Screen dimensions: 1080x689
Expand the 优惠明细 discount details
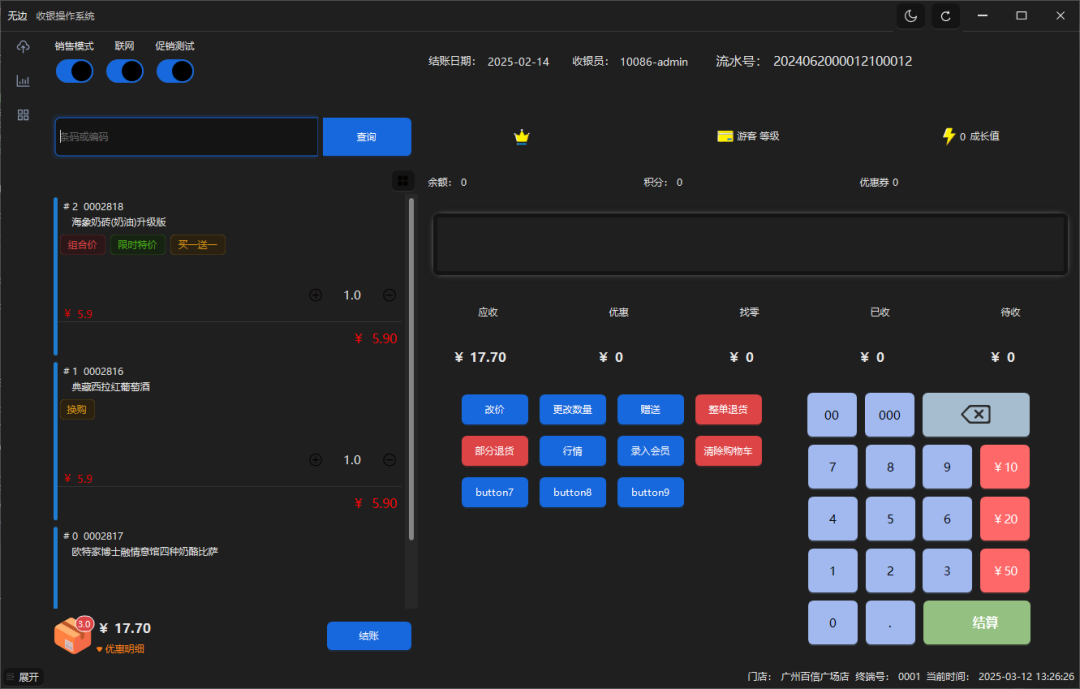pyautogui.click(x=120, y=649)
